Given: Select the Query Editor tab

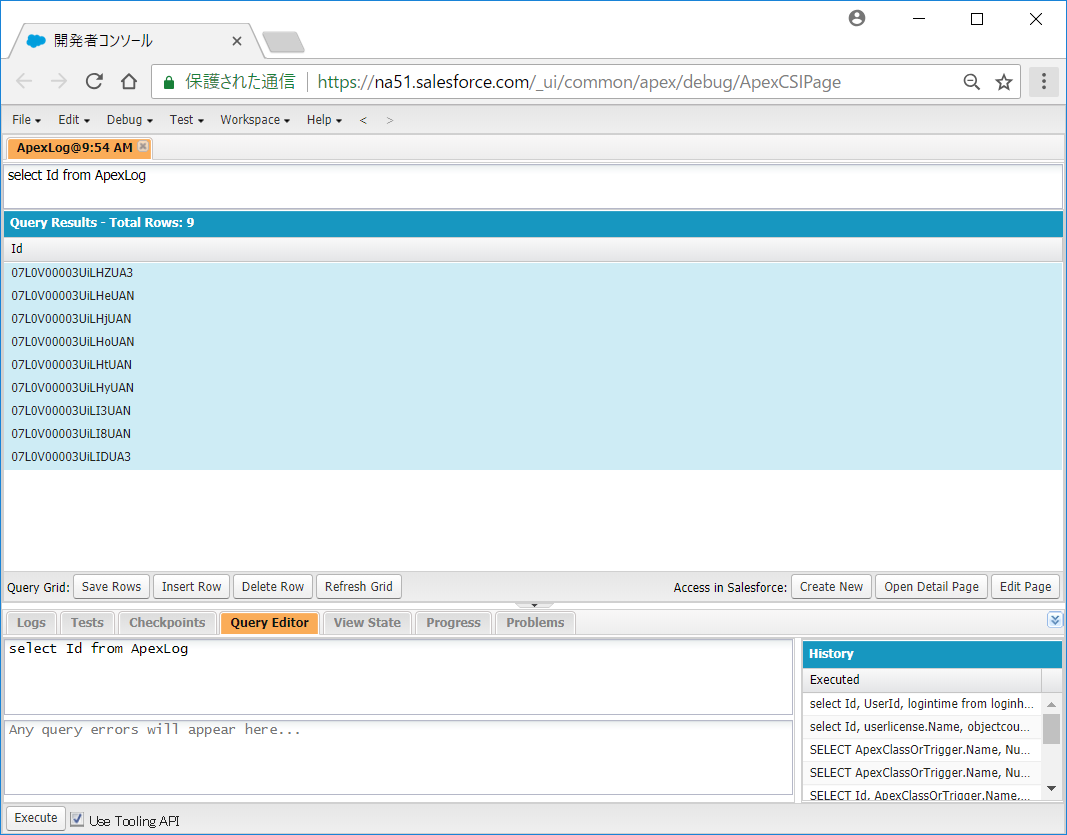Looking at the screenshot, I should 269,623.
